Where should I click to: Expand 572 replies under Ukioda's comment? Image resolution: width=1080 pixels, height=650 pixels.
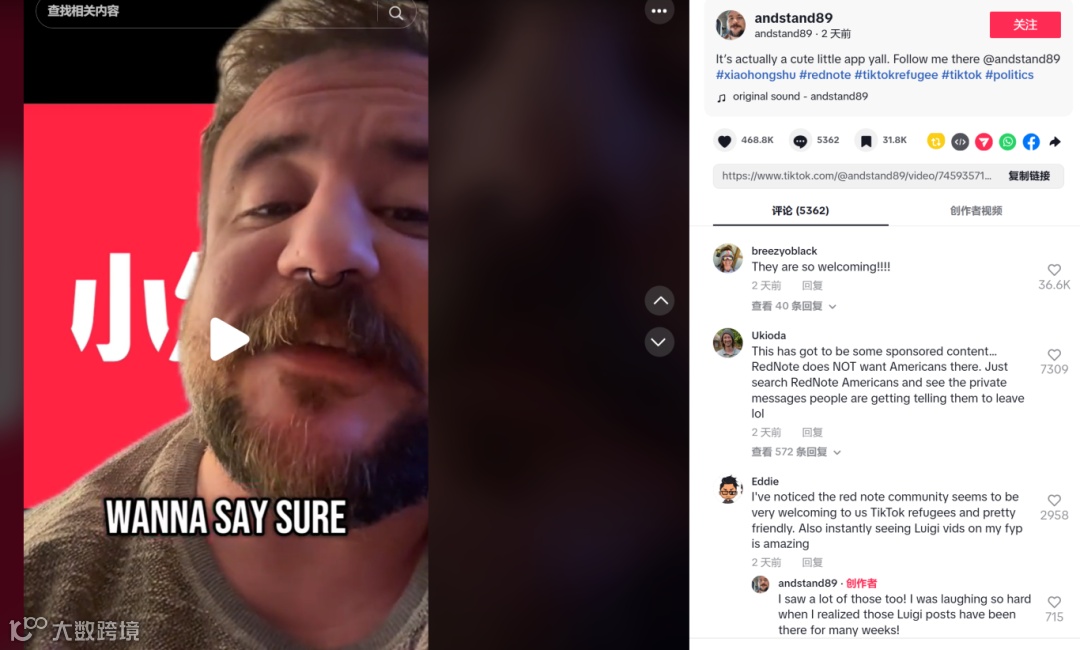click(x=796, y=452)
